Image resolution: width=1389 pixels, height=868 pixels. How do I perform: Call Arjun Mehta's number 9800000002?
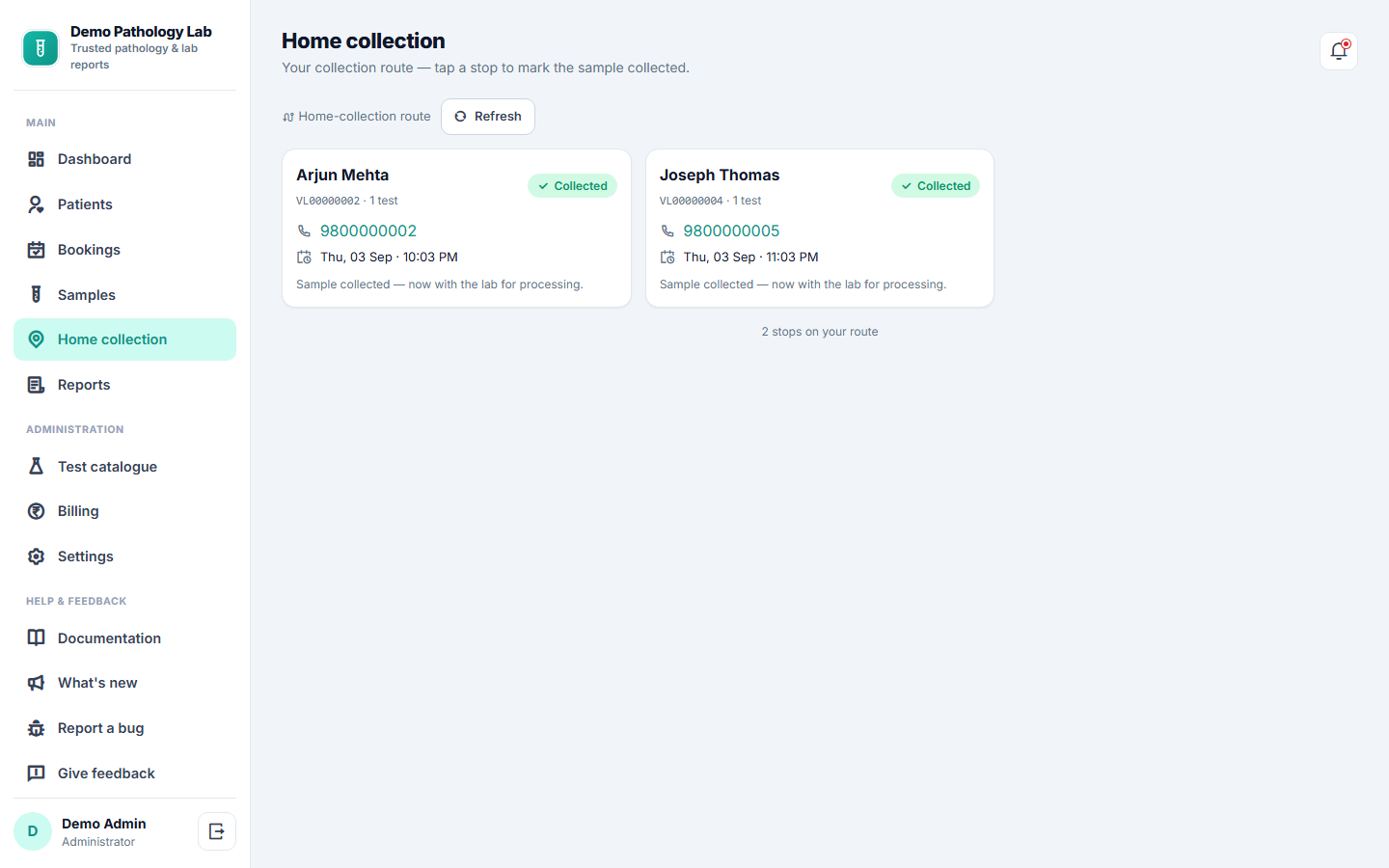(x=368, y=231)
